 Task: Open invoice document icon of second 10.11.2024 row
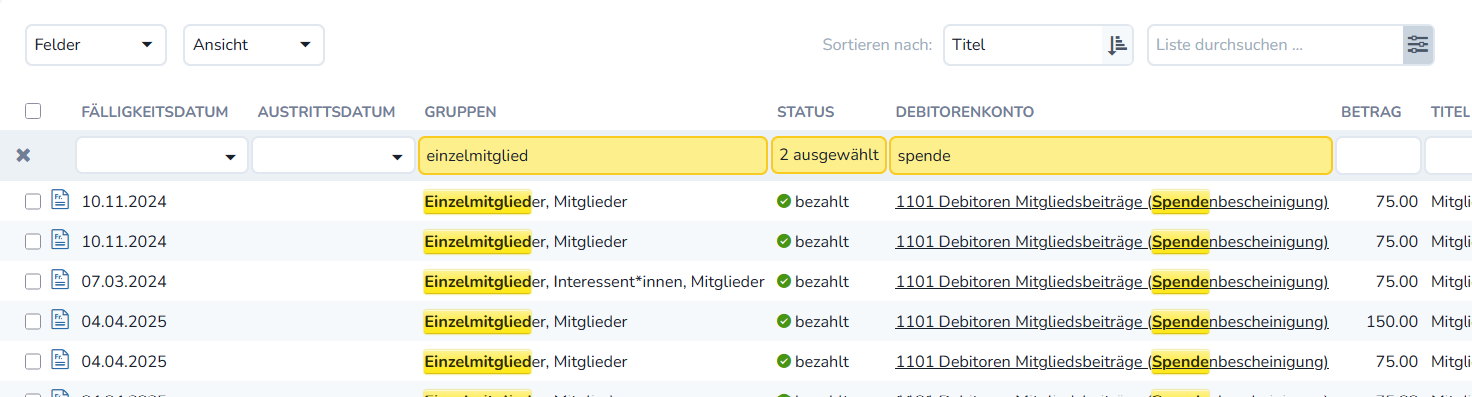coord(59,239)
